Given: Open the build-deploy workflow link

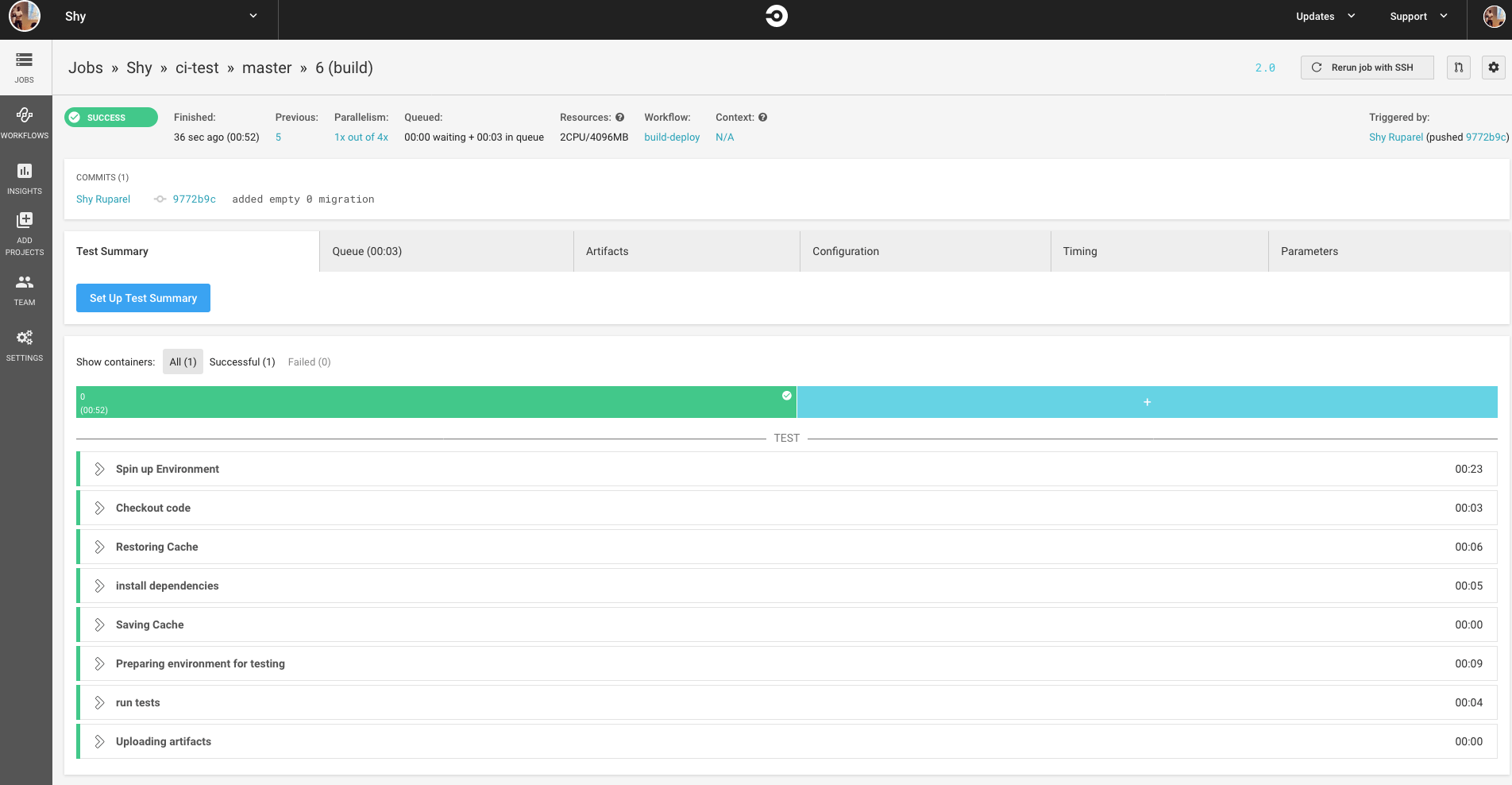Looking at the screenshot, I should click(x=672, y=137).
